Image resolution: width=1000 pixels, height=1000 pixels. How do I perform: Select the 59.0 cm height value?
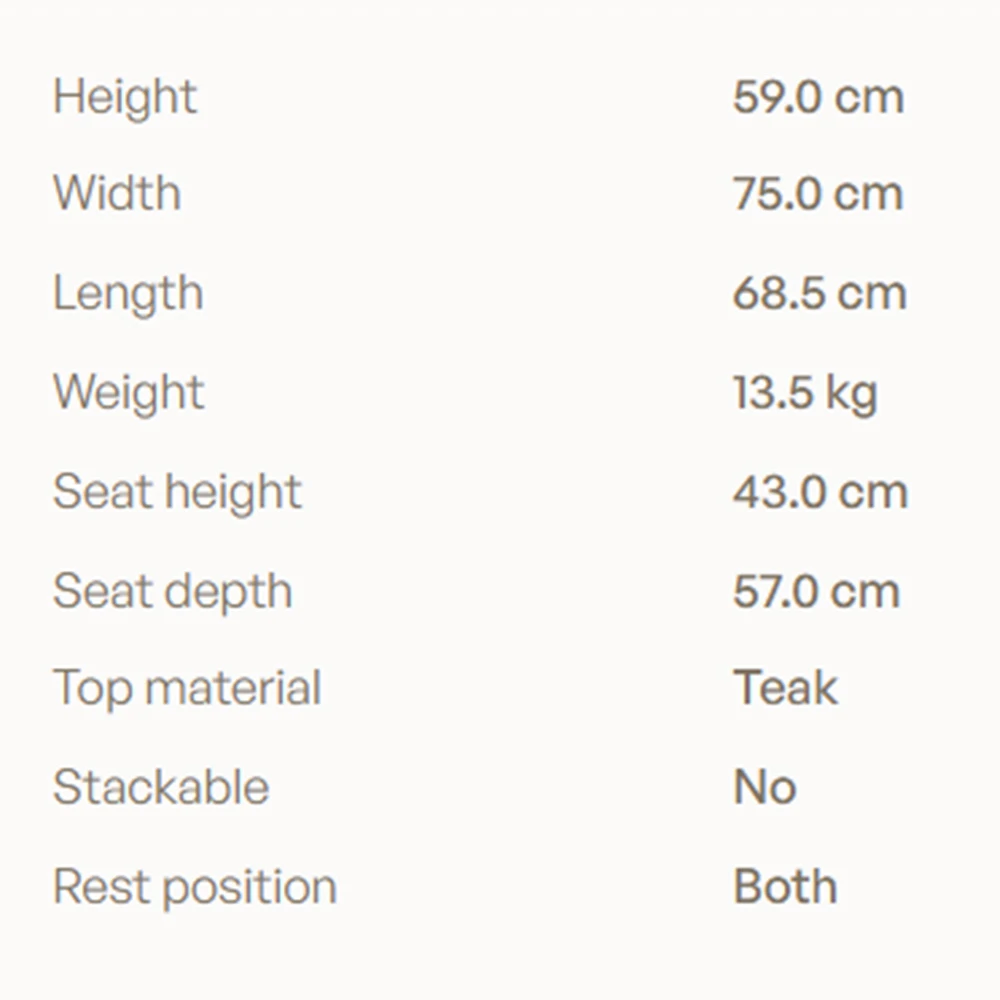pos(818,98)
